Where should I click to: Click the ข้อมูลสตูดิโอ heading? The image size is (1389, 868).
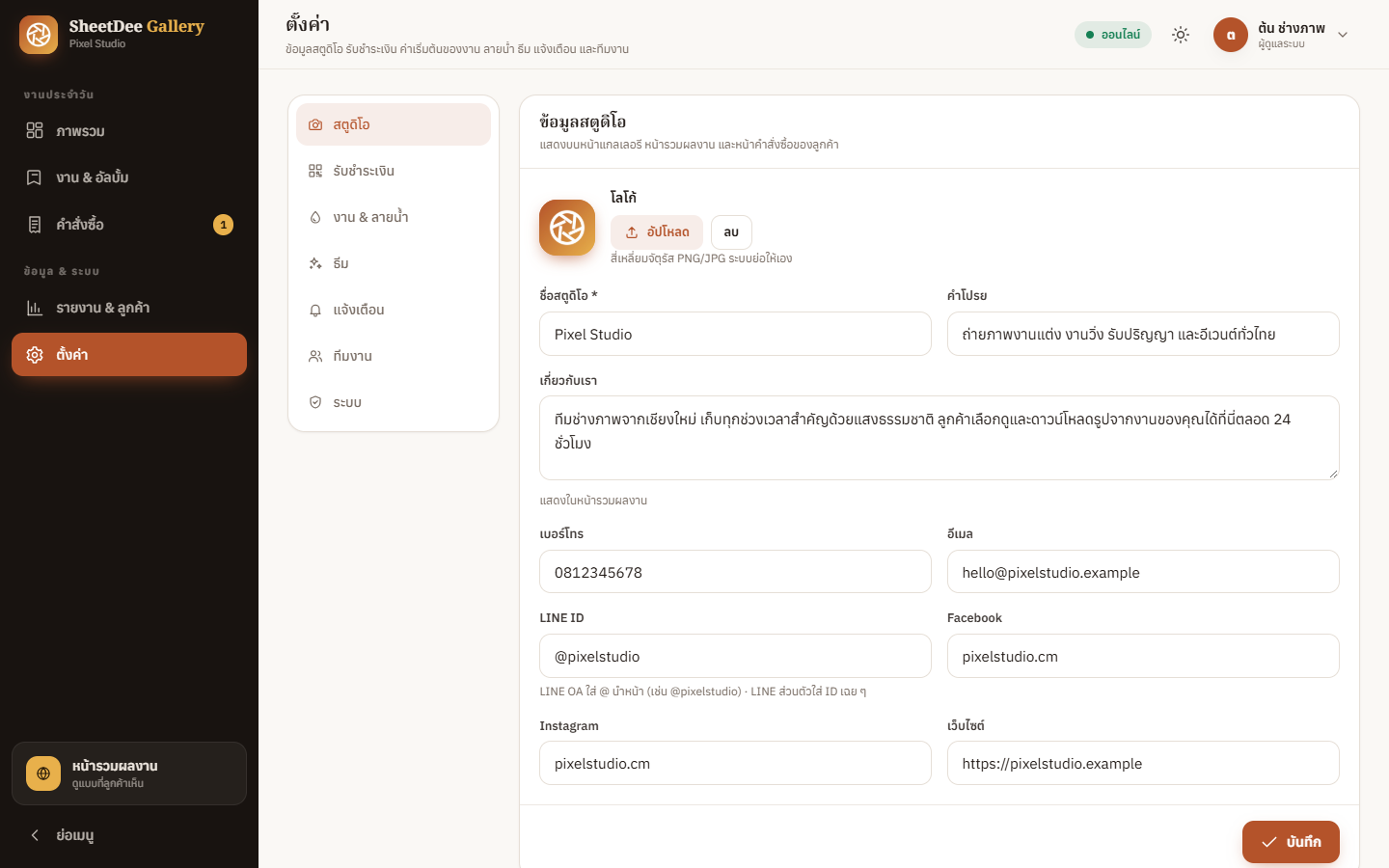click(x=583, y=122)
